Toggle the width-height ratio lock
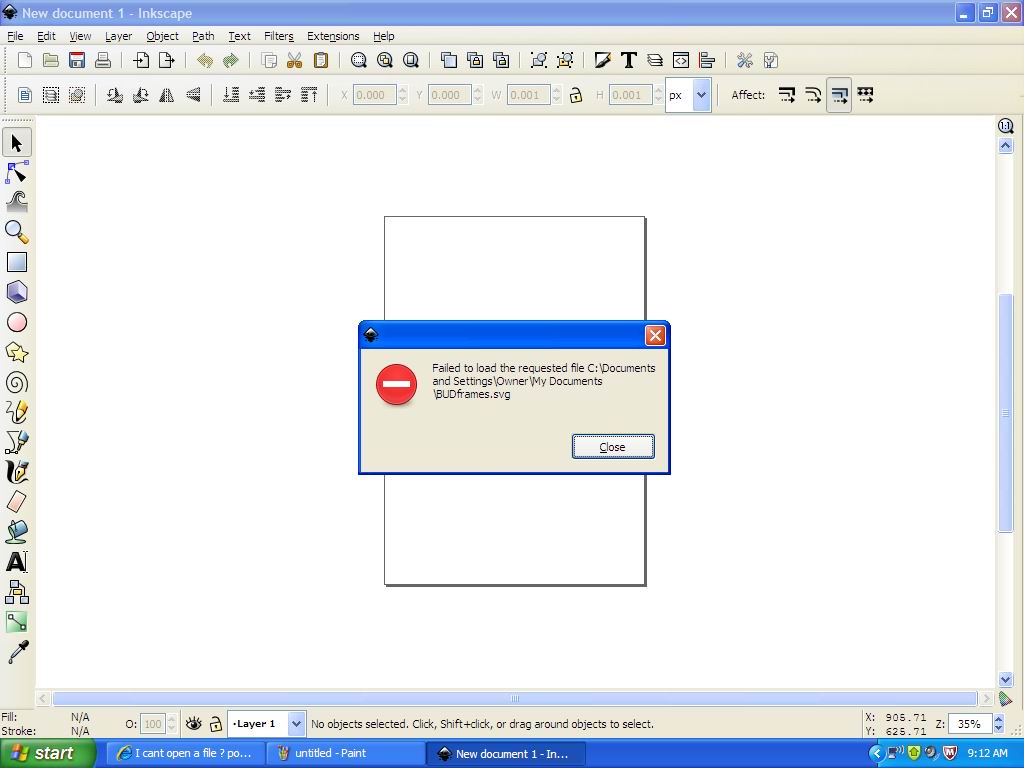Screen dimensions: 1024x768 point(577,94)
